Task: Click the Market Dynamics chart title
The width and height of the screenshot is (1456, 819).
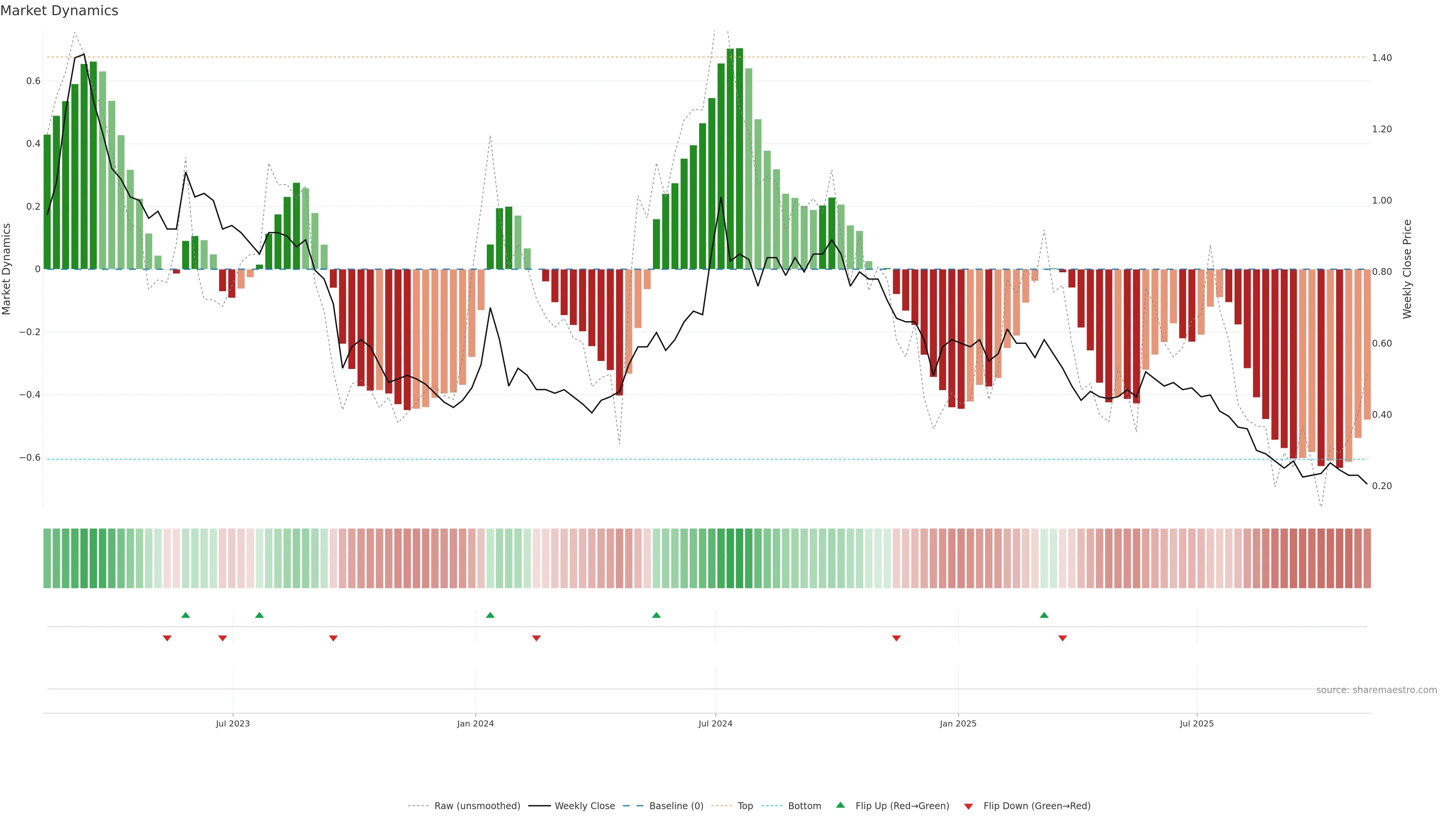Action: 60,11
